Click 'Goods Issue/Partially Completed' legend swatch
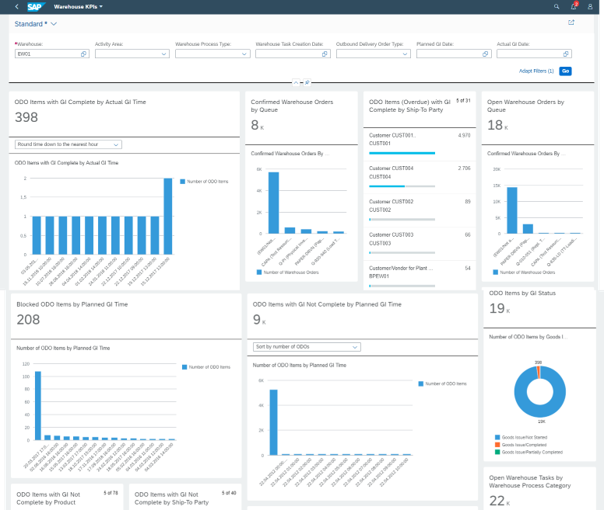Viewport: 604px width, 510px height. [x=497, y=452]
